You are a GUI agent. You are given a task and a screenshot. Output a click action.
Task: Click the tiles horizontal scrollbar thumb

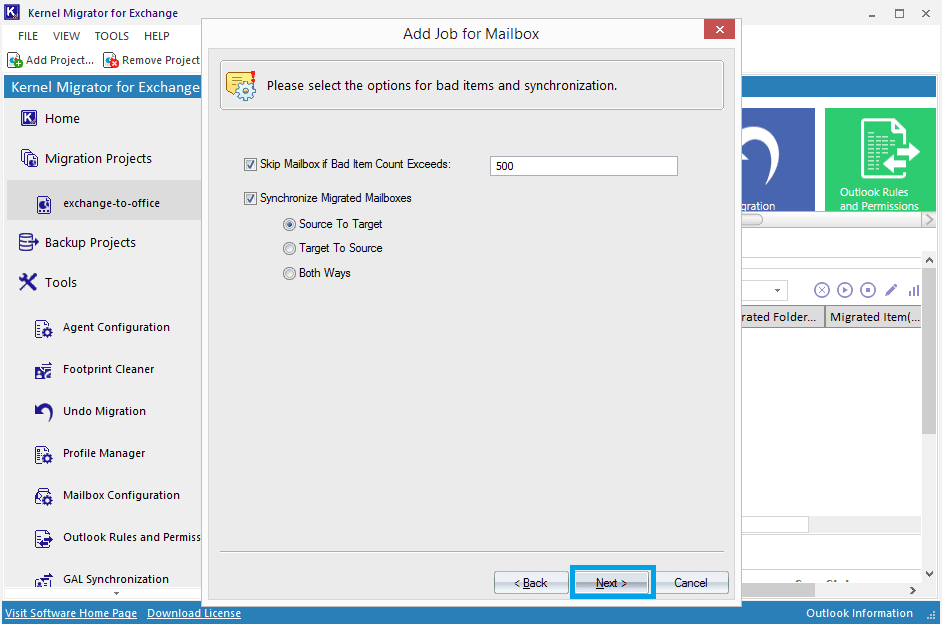coord(752,220)
